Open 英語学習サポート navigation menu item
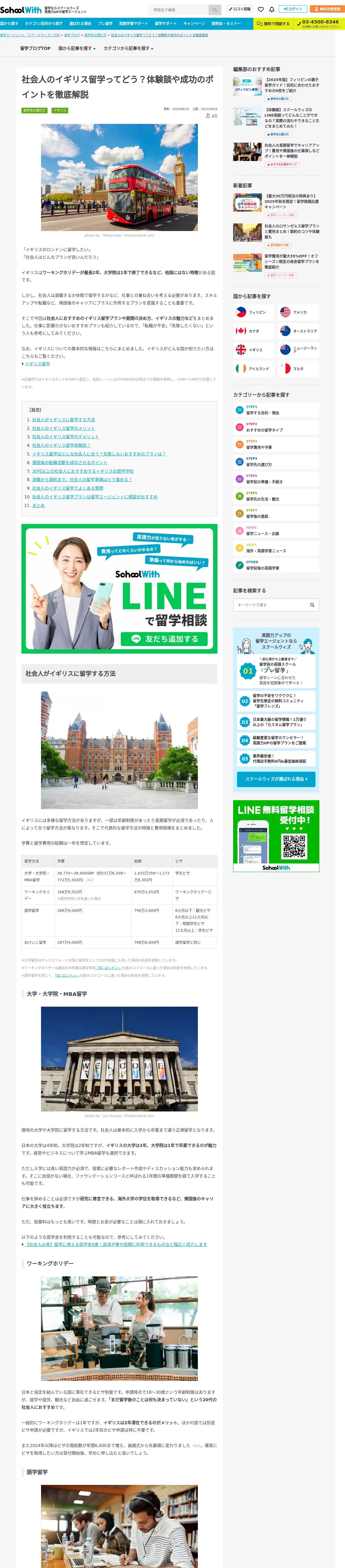 coord(133,24)
